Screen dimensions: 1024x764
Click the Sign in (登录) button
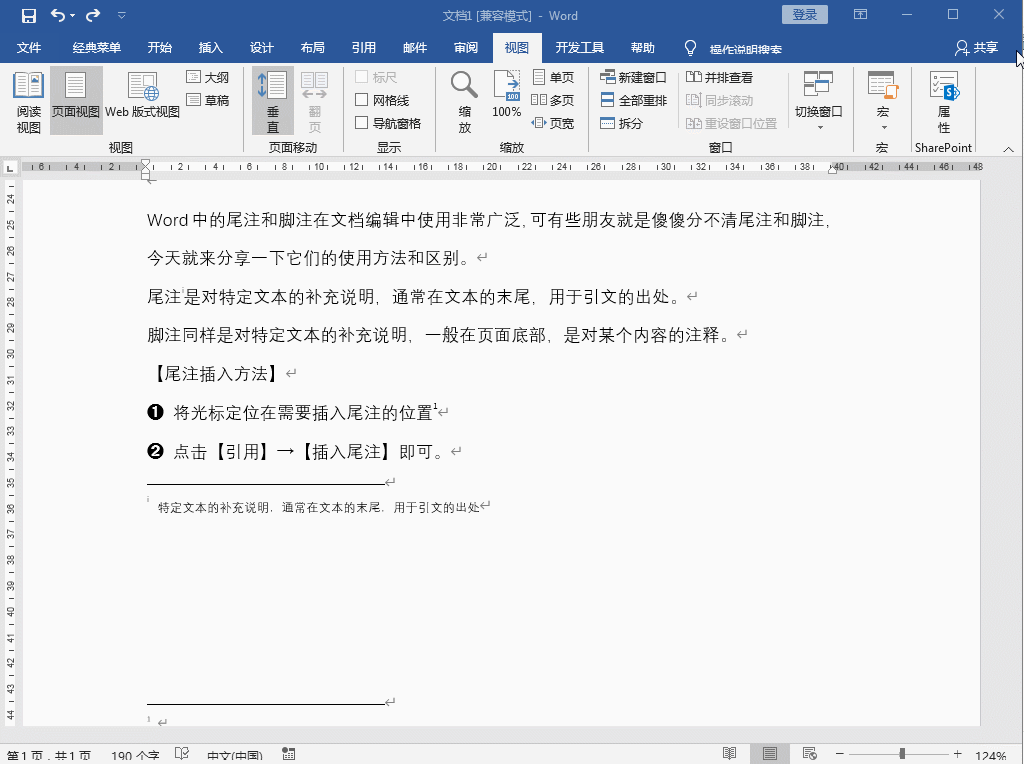coord(805,14)
